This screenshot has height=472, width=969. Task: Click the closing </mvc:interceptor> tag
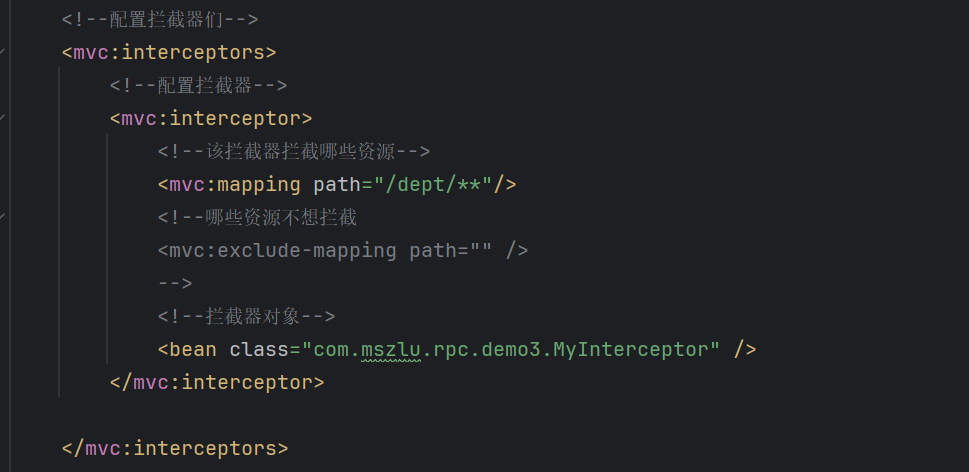coord(217,382)
